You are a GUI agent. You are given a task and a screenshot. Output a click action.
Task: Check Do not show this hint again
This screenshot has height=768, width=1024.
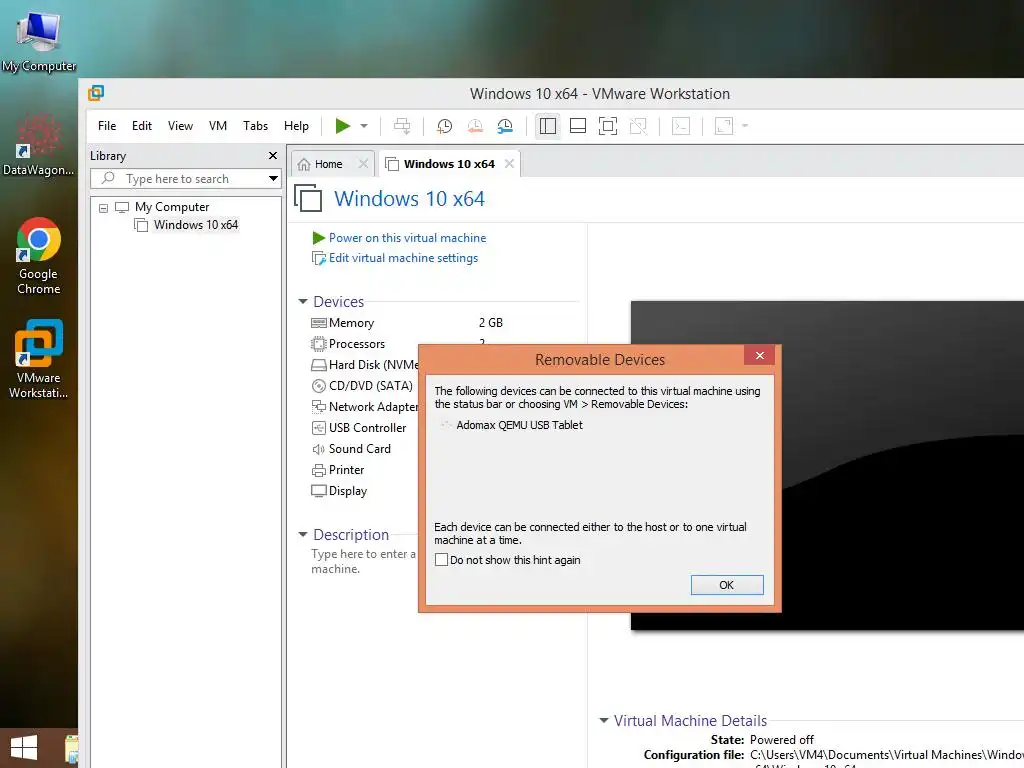click(441, 560)
